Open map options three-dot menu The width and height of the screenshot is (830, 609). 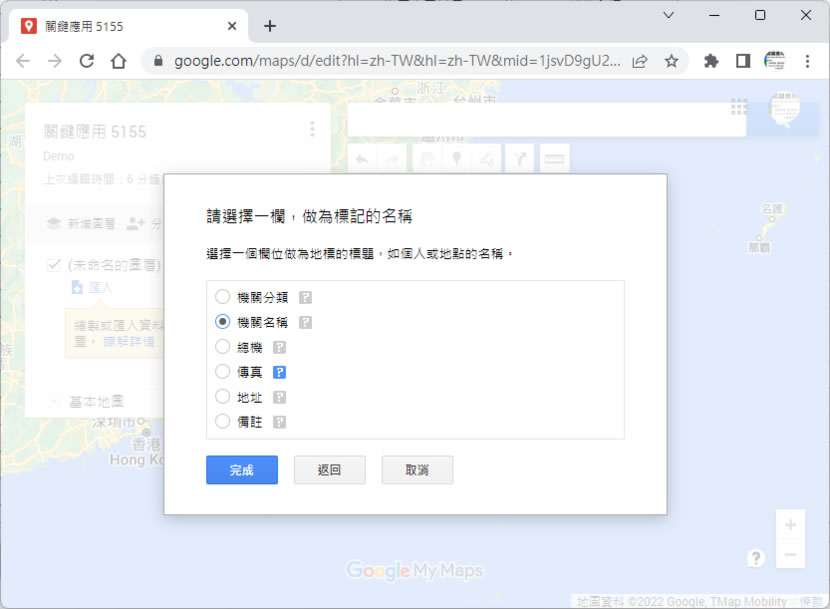pyautogui.click(x=312, y=129)
